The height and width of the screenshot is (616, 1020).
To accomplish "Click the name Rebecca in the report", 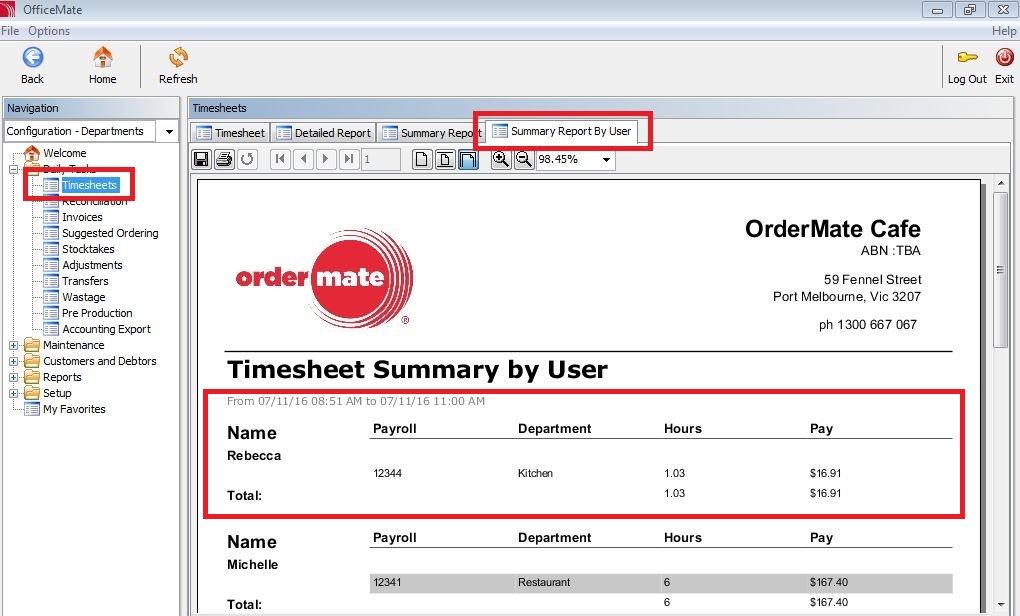I will click(x=254, y=456).
